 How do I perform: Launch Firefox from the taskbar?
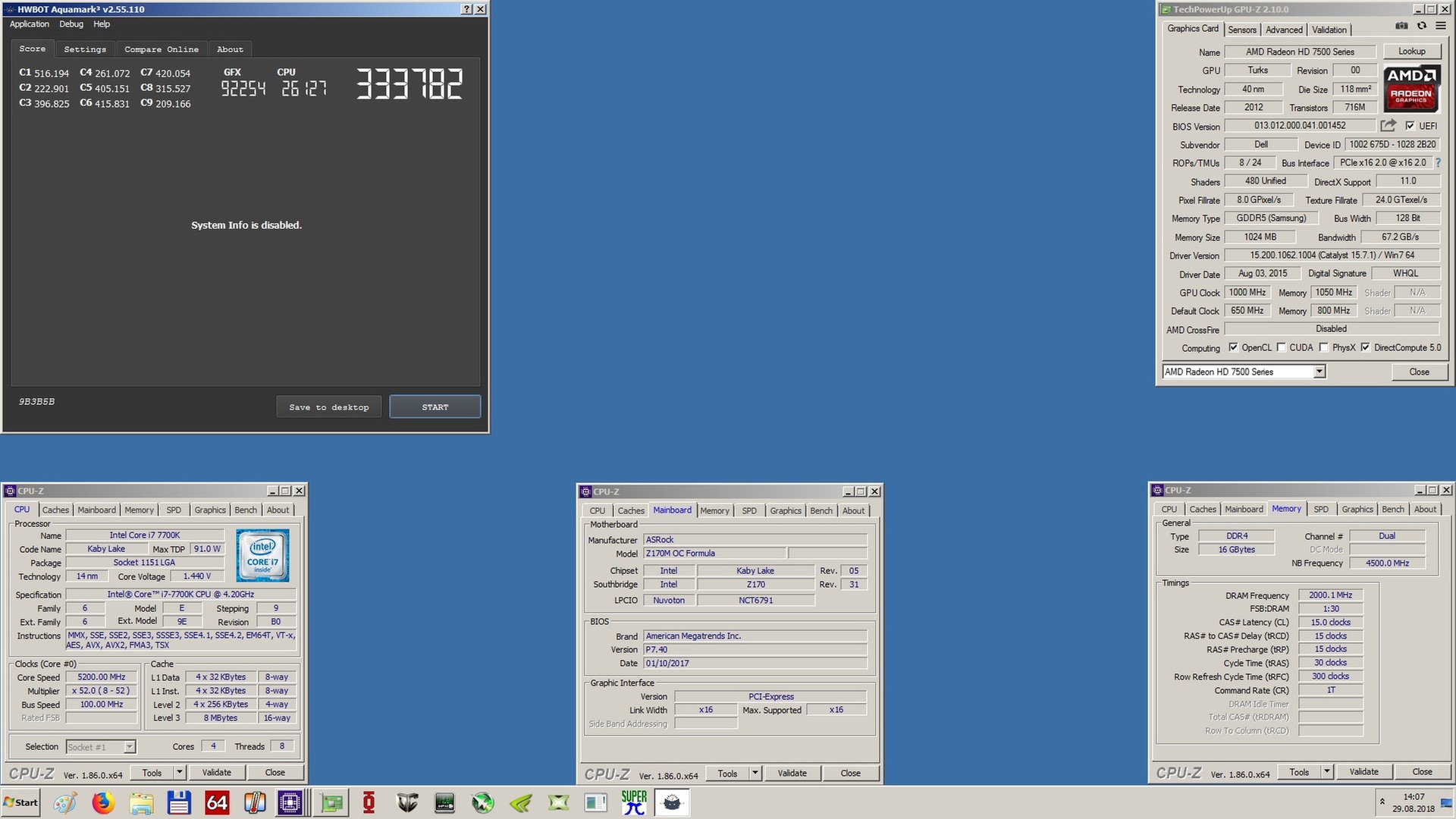point(103,802)
